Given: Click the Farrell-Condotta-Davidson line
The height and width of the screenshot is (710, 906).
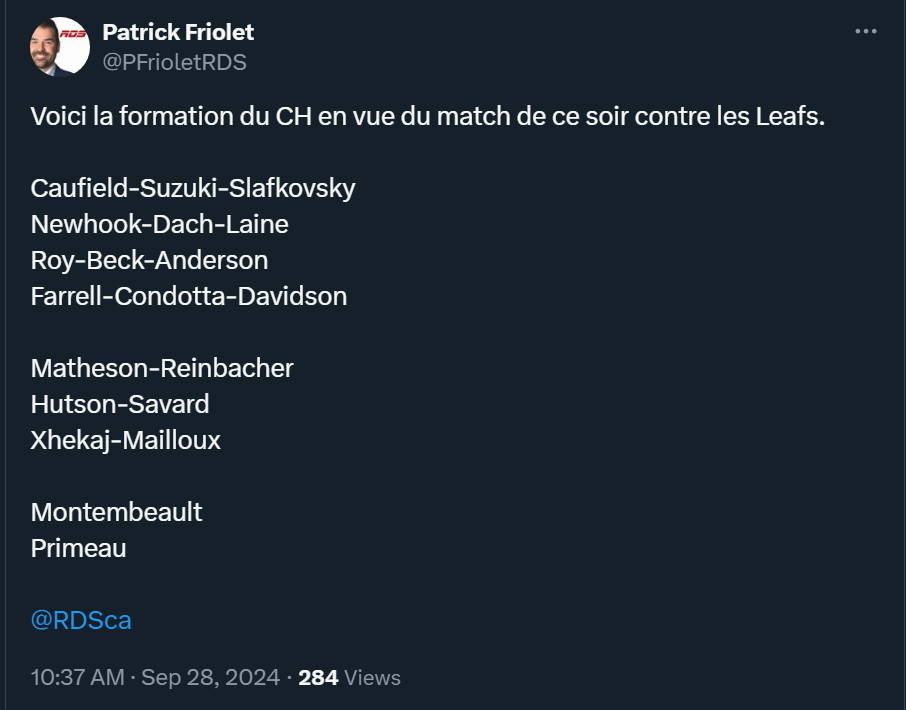Looking at the screenshot, I should [189, 296].
